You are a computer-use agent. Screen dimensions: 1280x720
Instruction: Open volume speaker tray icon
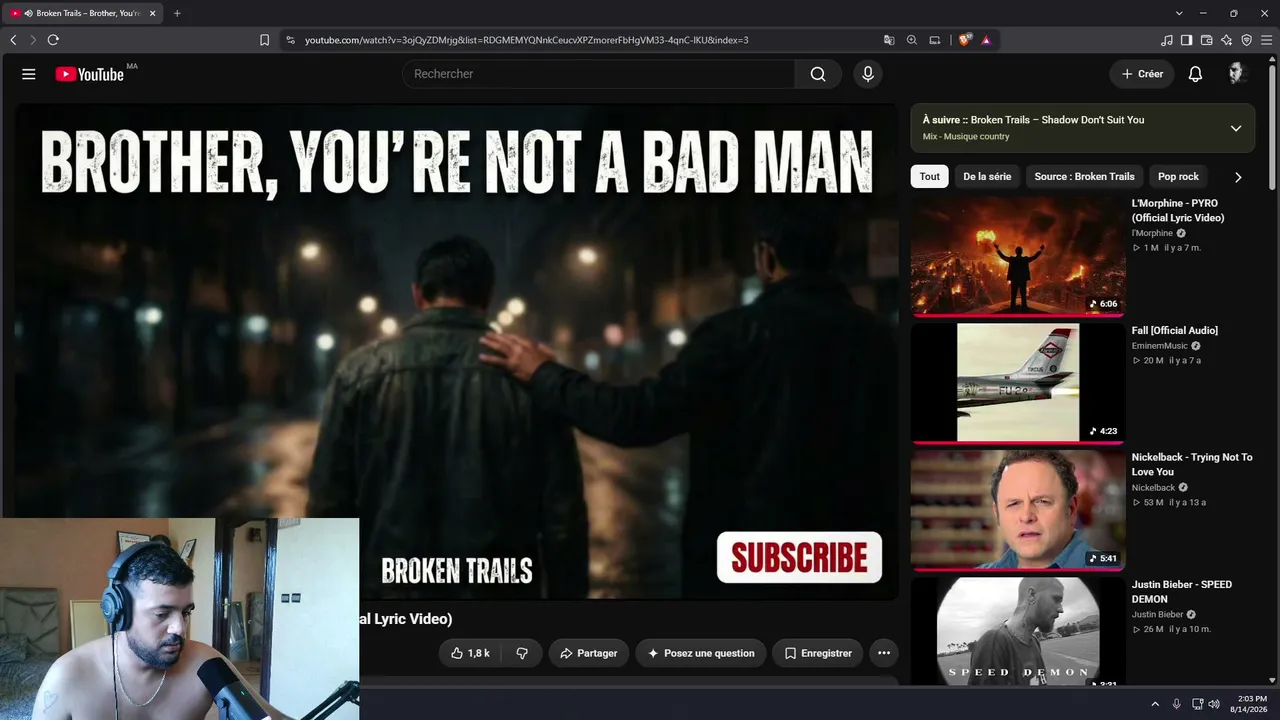pyautogui.click(x=1214, y=704)
